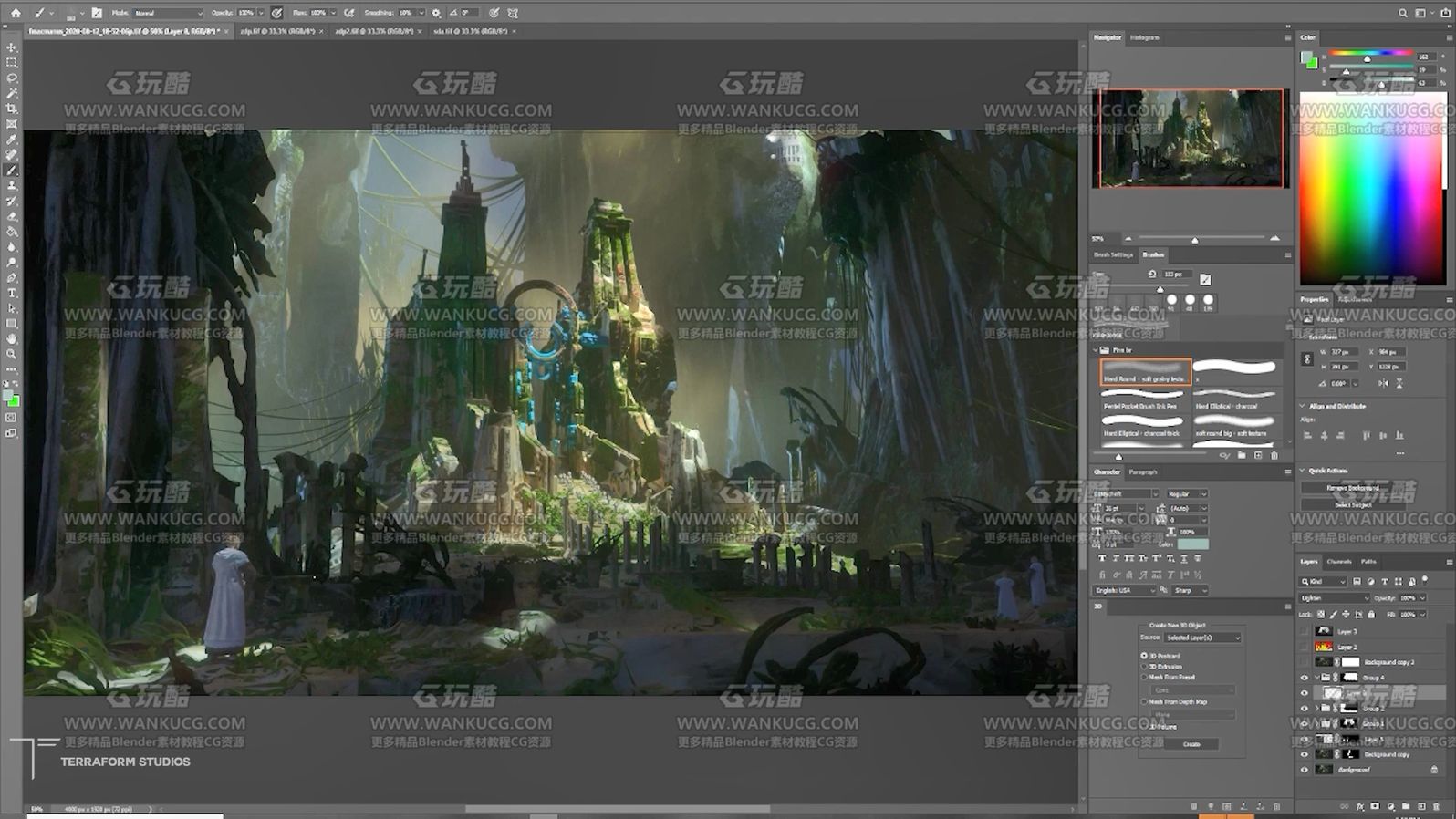Viewport: 1456px width, 819px height.
Task: Click the brush size input field
Action: click(x=1177, y=274)
